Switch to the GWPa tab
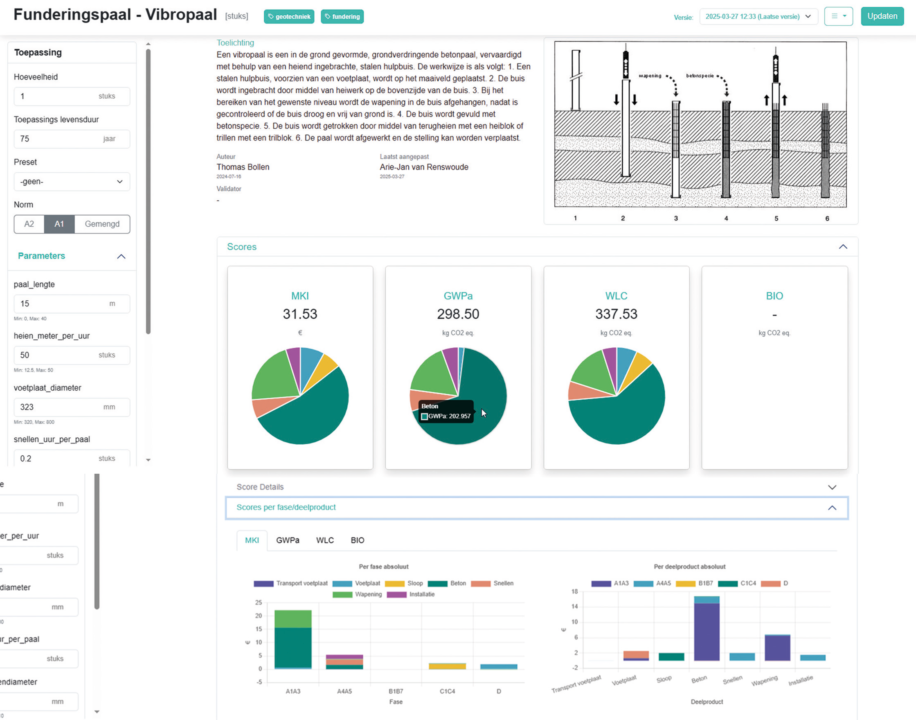Image resolution: width=916 pixels, height=720 pixels. [287, 540]
